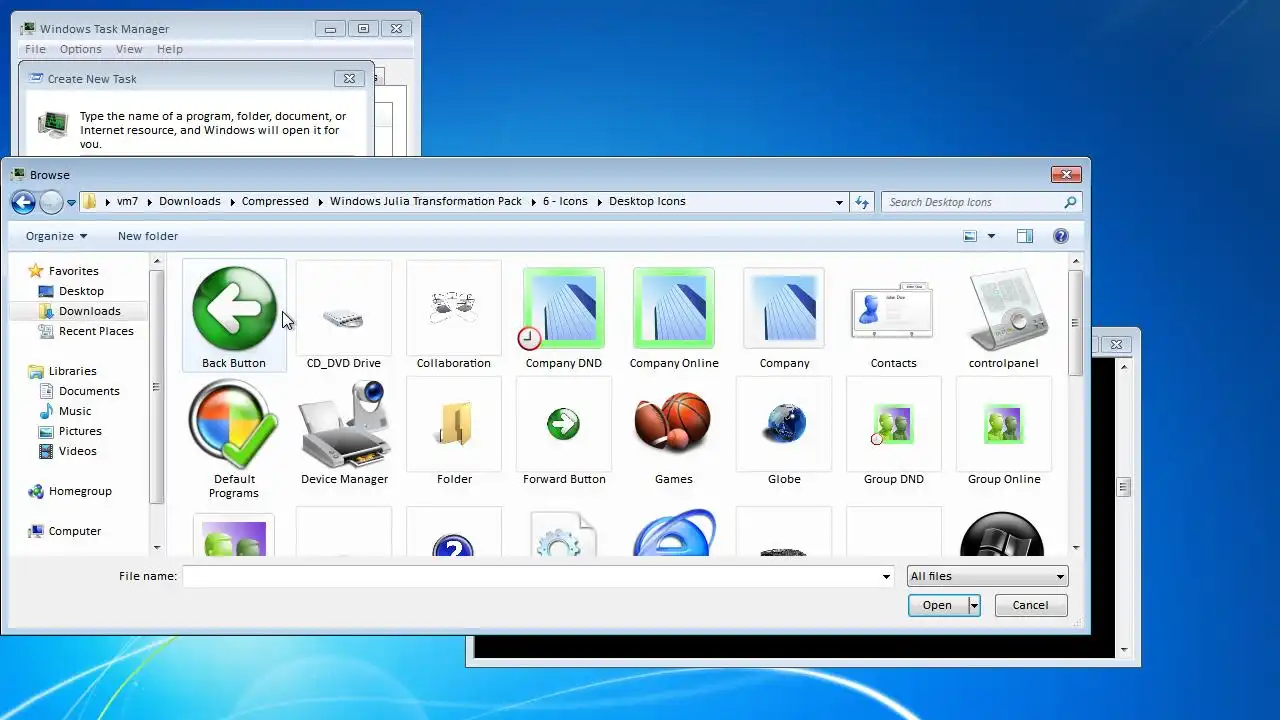Screen dimensions: 1280x720
Task: Click the file list vertical scrollbar thumb
Action: pos(1075,323)
